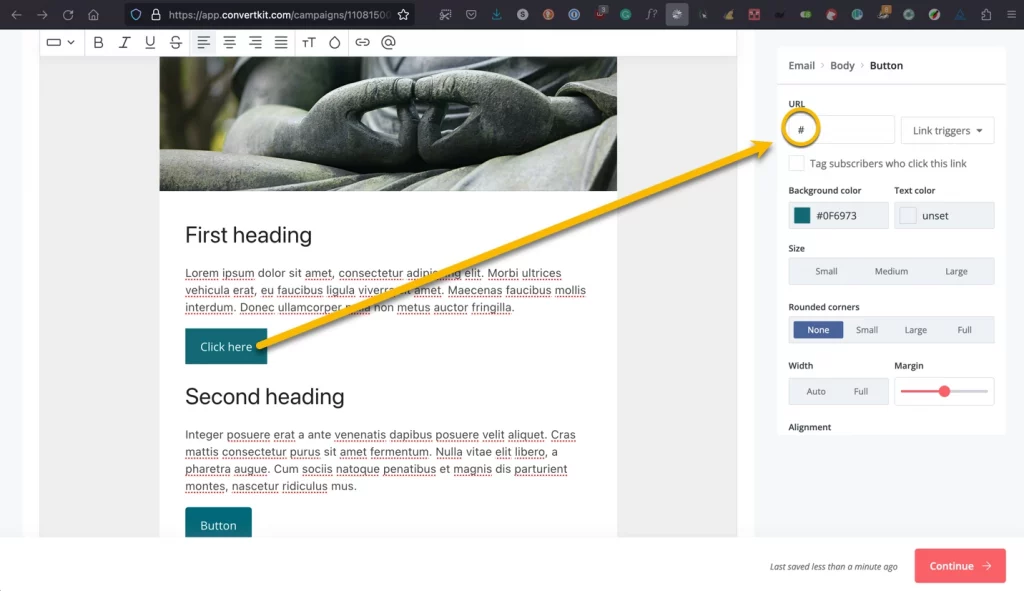1024x591 pixels.
Task: Apply strikethrough to text
Action: 176,42
